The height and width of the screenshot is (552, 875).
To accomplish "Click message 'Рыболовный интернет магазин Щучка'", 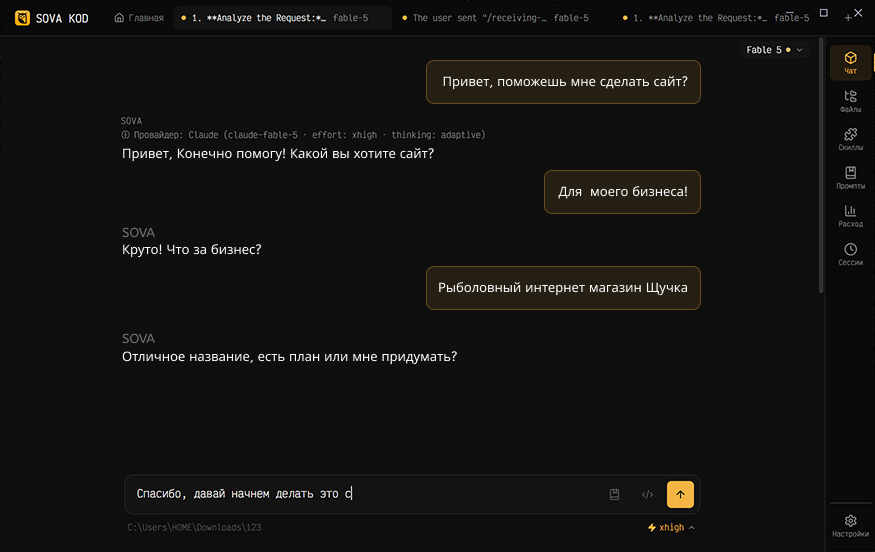I will (563, 287).
